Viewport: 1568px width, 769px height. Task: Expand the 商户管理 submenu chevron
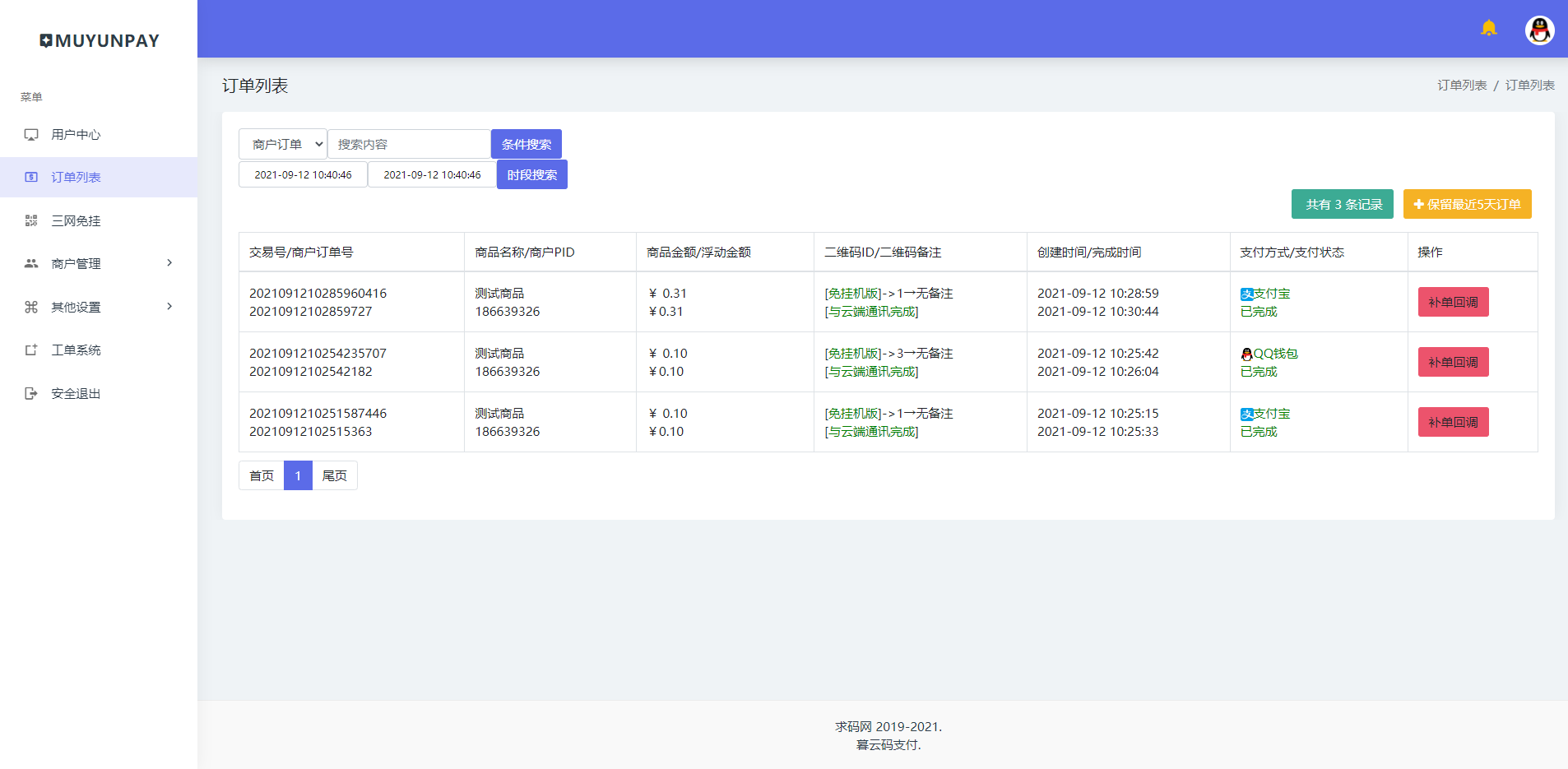coord(169,263)
